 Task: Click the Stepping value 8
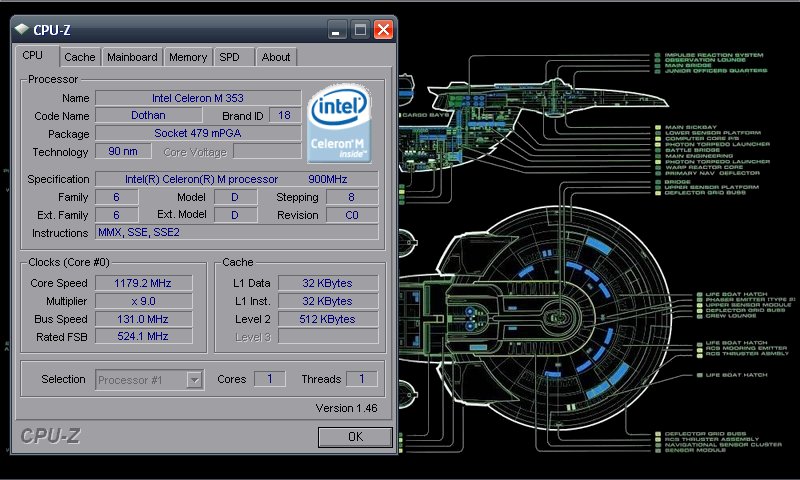pos(352,197)
